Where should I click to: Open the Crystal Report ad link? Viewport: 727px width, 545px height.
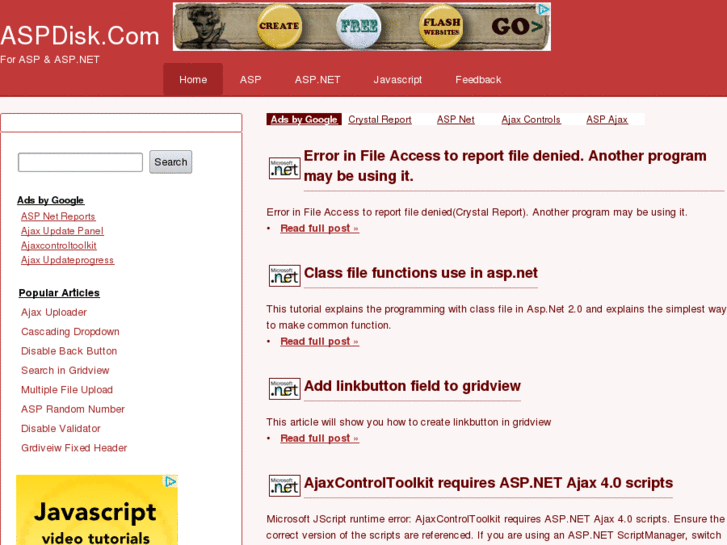click(380, 120)
